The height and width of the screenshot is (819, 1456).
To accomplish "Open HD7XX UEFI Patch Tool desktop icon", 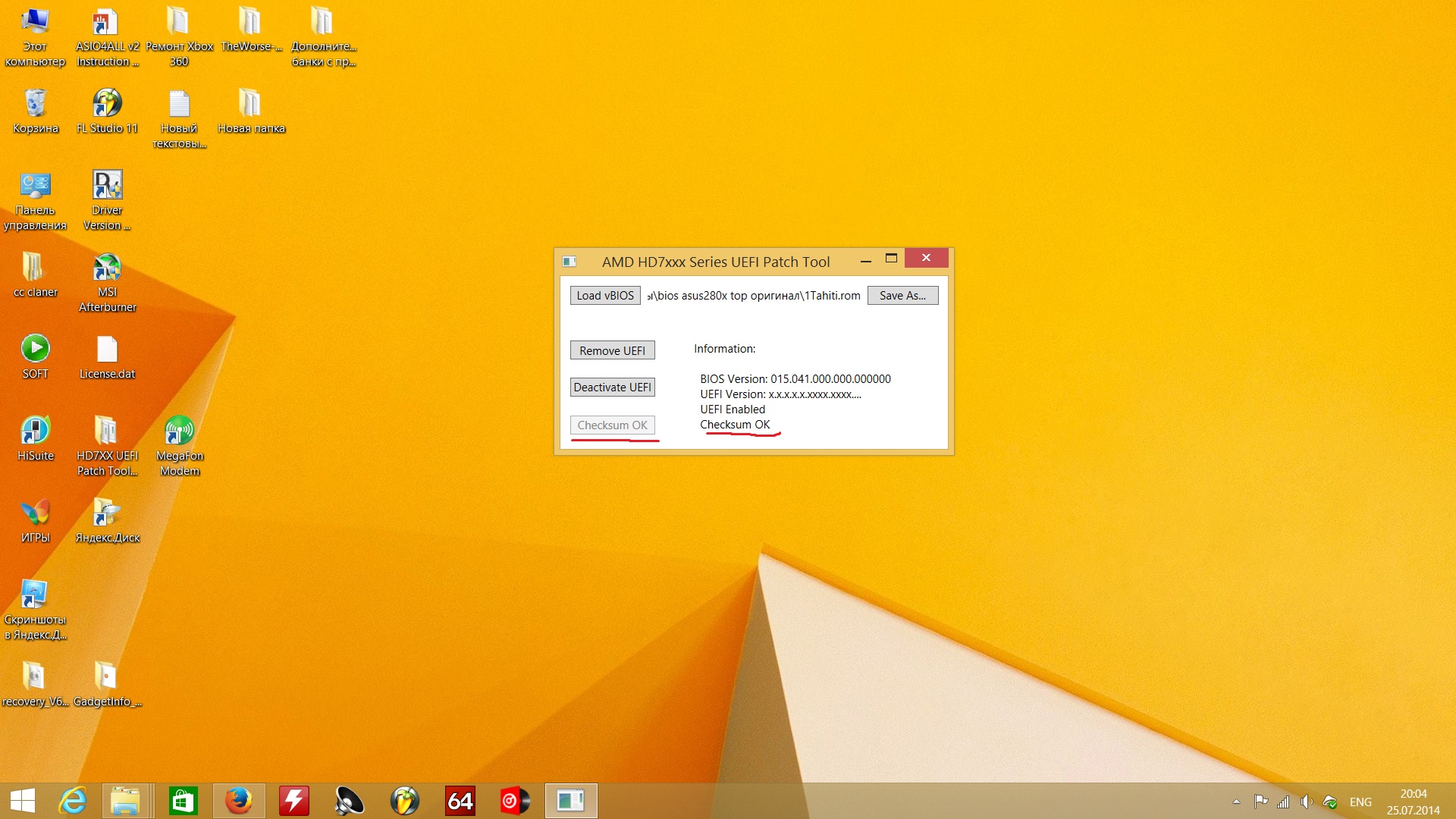I will [107, 446].
